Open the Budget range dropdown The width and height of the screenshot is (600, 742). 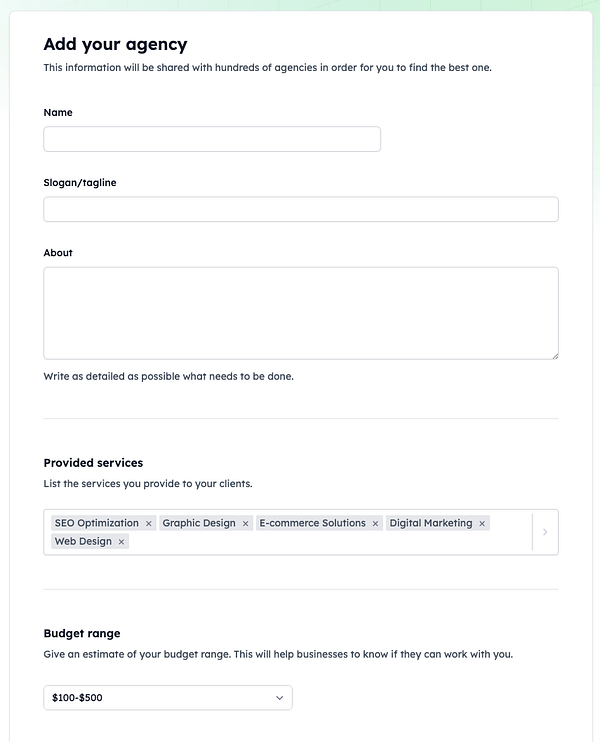(x=160, y=698)
